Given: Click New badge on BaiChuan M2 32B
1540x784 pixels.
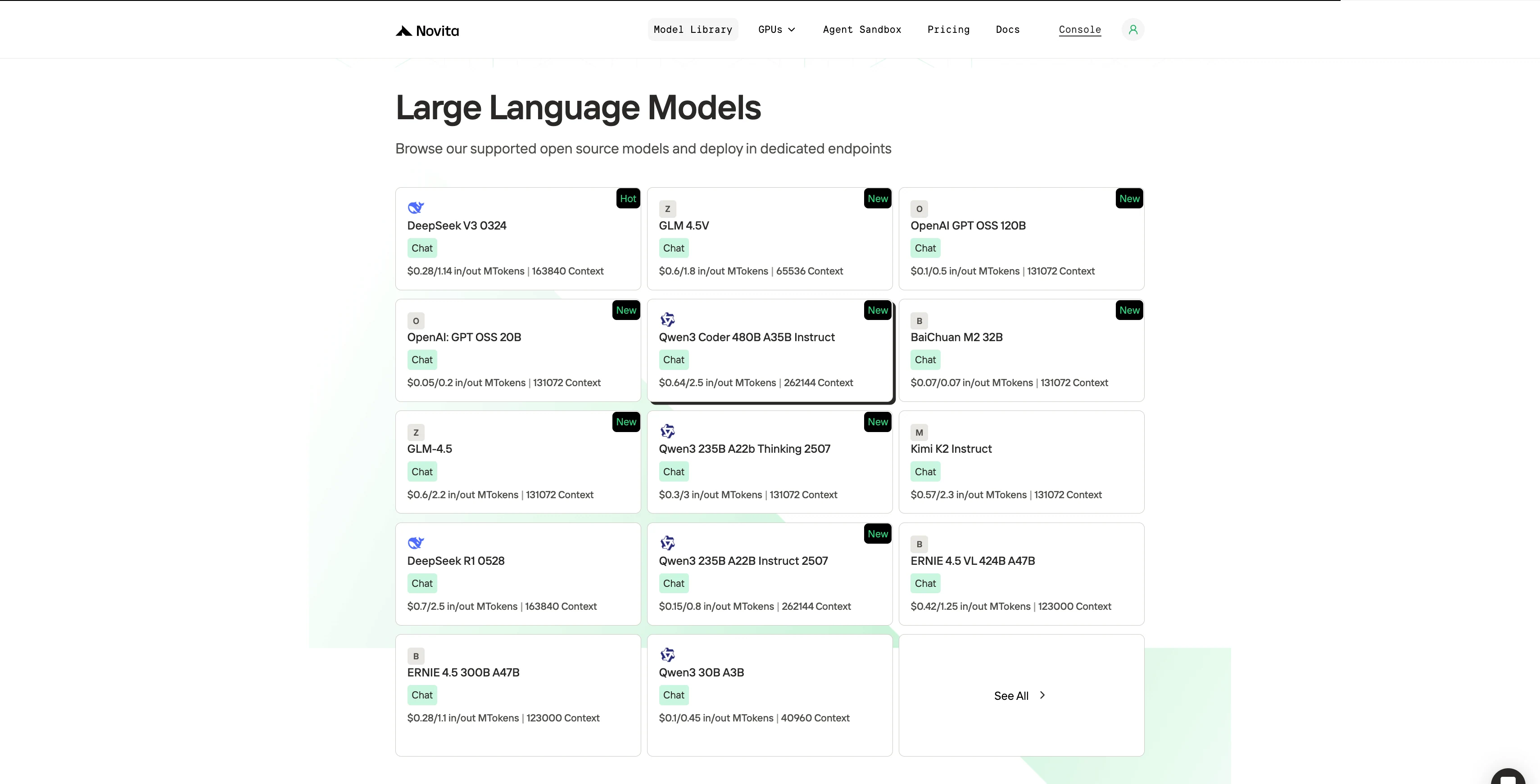Looking at the screenshot, I should tap(1129, 310).
